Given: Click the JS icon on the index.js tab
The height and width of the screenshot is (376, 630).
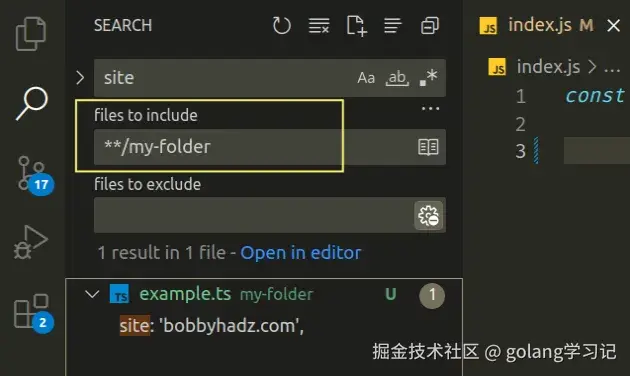Looking at the screenshot, I should [488, 26].
